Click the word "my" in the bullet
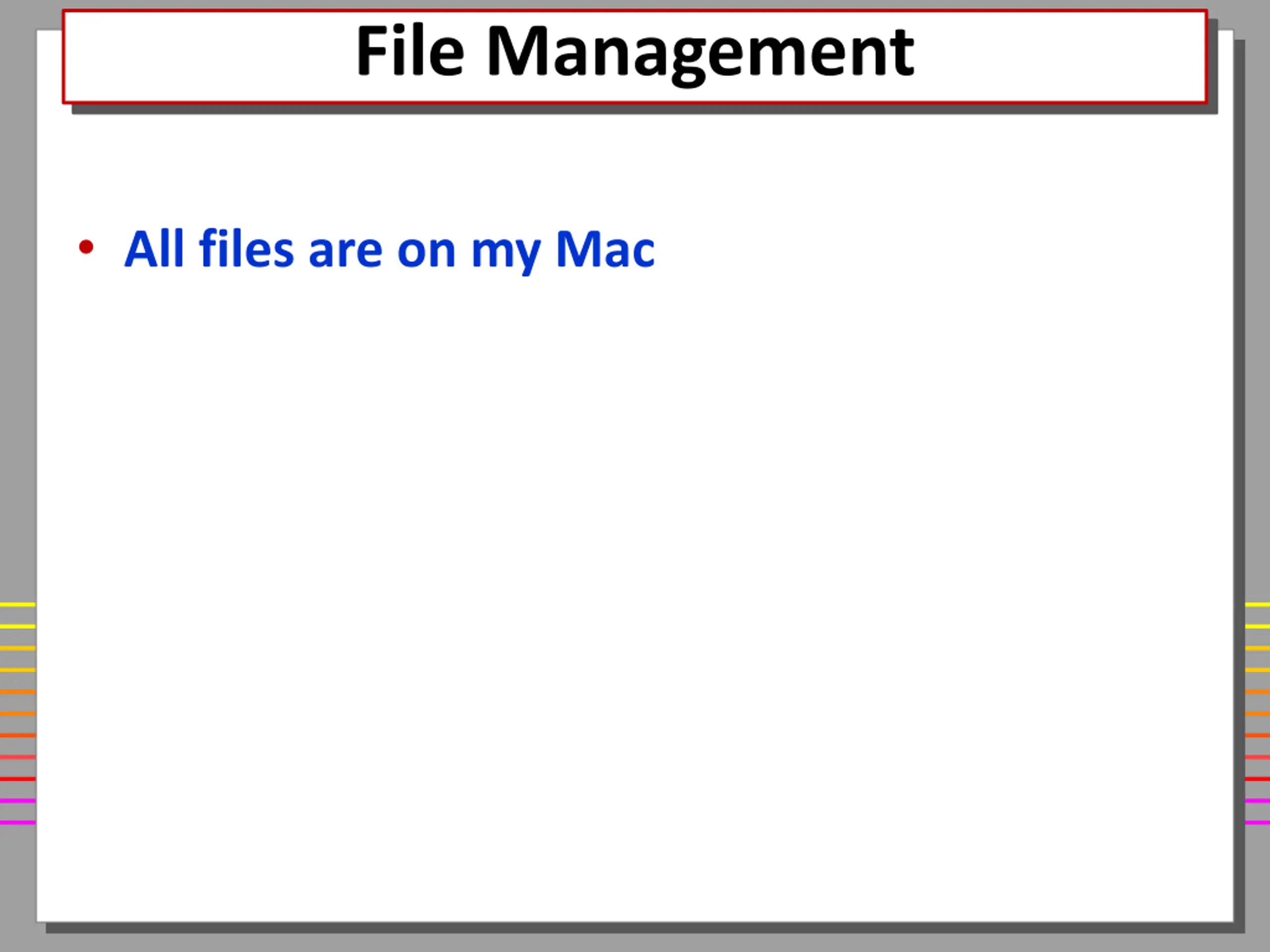The width and height of the screenshot is (1270, 952). [x=506, y=256]
